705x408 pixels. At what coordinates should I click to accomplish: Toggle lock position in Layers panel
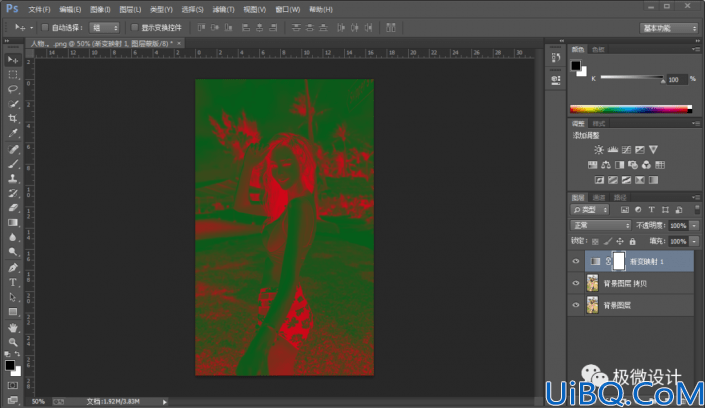pos(620,242)
